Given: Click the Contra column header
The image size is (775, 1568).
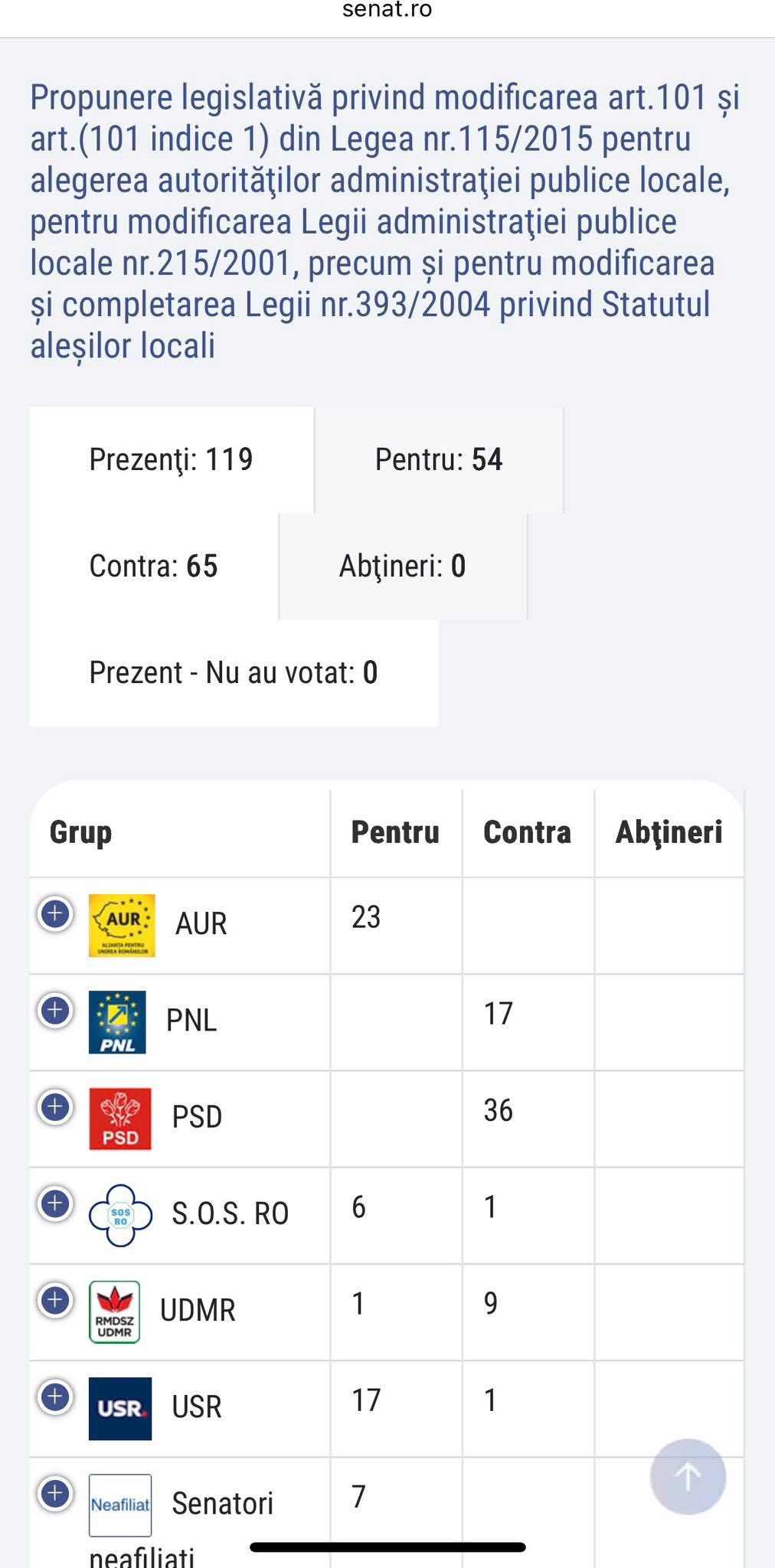Looking at the screenshot, I should click(x=527, y=832).
